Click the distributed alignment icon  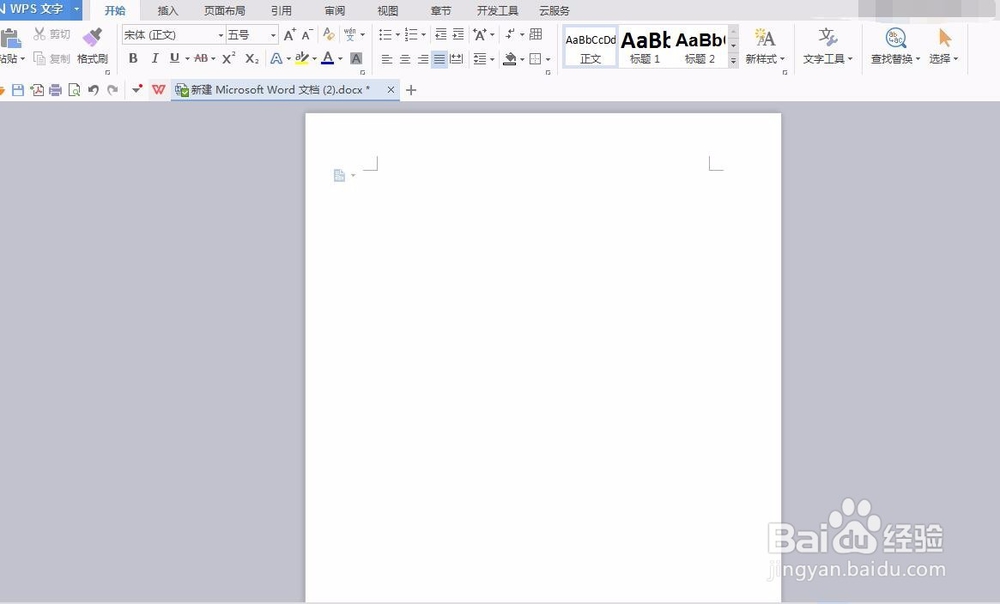click(457, 59)
